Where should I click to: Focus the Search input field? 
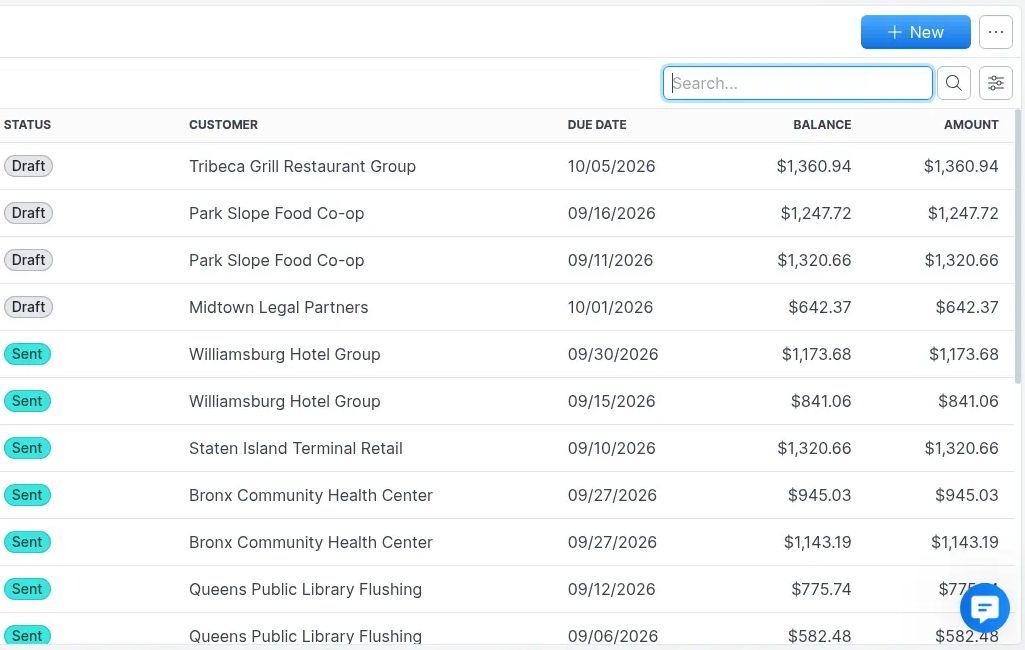pos(798,83)
